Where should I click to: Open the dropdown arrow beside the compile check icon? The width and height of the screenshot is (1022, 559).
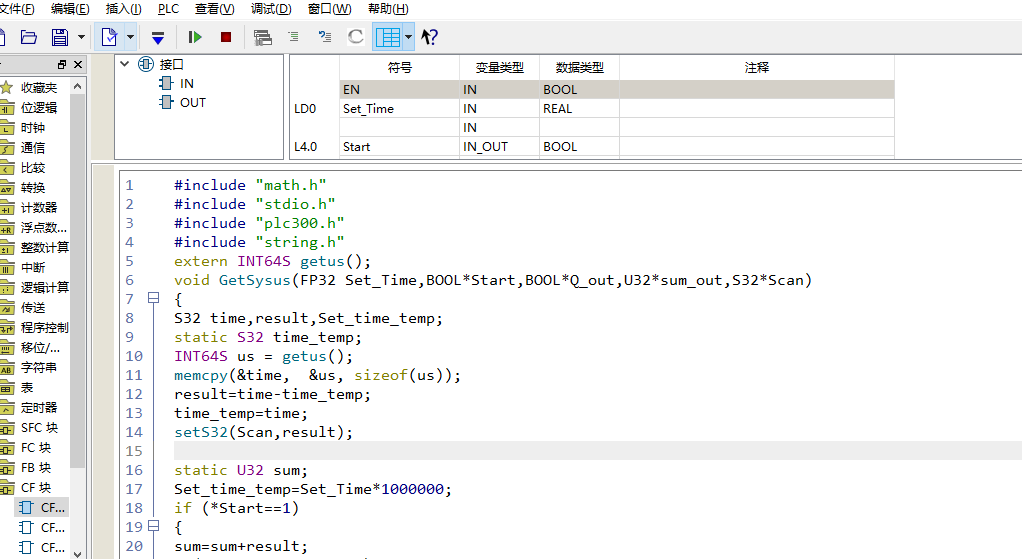point(130,37)
